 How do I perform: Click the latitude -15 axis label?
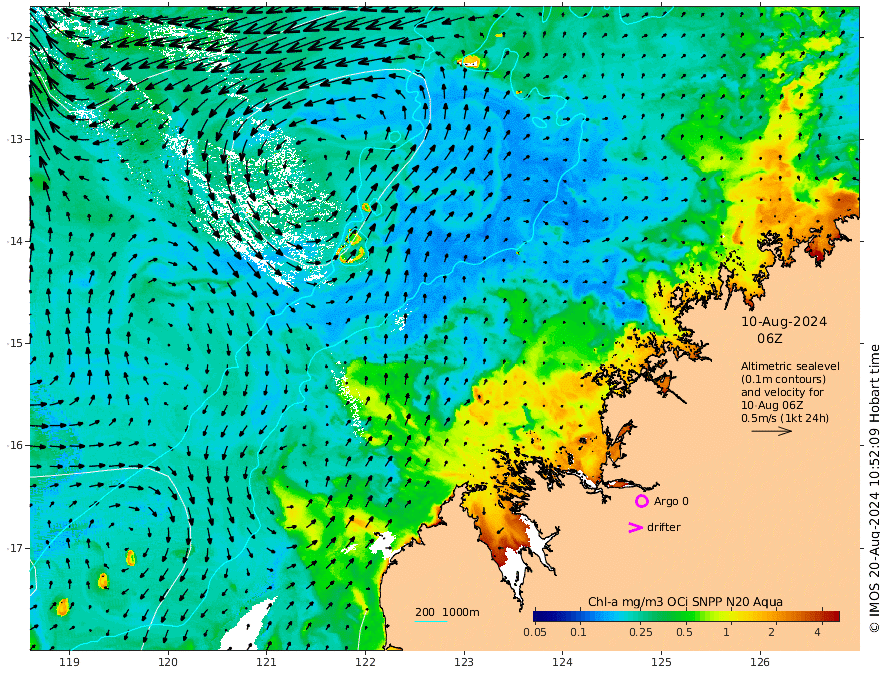pos(16,343)
